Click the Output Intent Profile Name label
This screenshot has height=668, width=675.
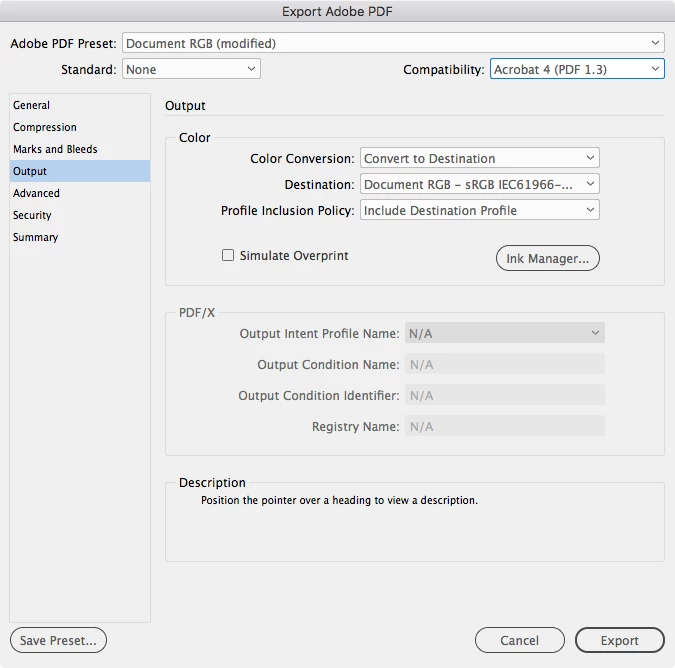tap(319, 334)
